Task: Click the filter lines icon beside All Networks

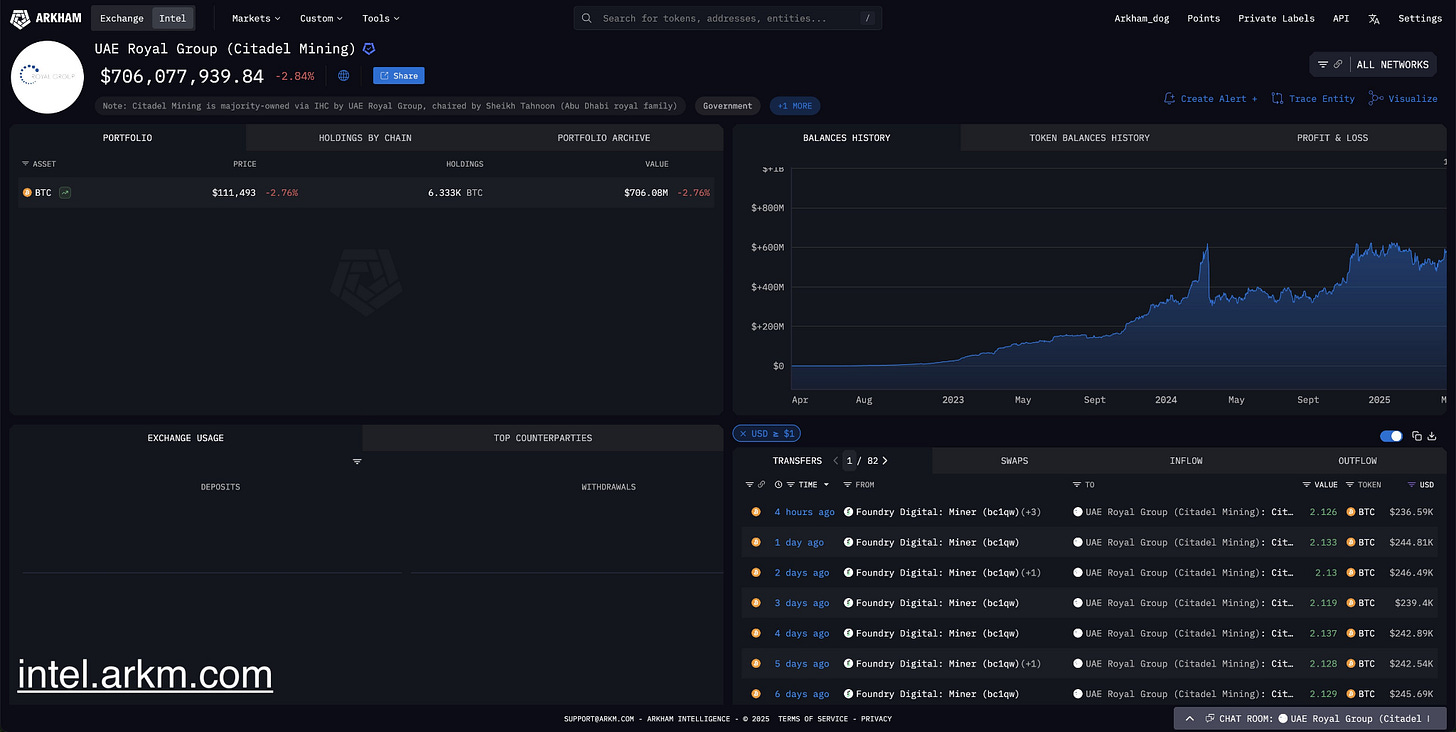Action: point(1323,64)
